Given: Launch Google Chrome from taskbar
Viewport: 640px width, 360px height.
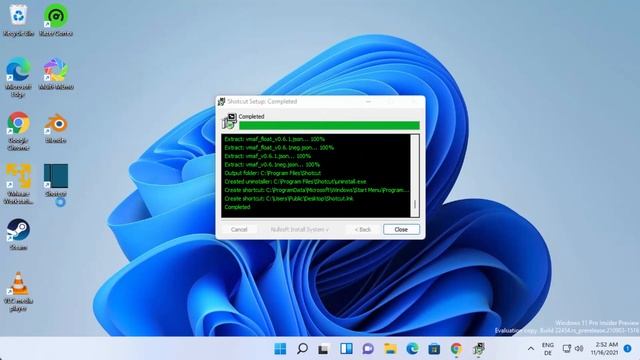Looking at the screenshot, I should pos(456,349).
